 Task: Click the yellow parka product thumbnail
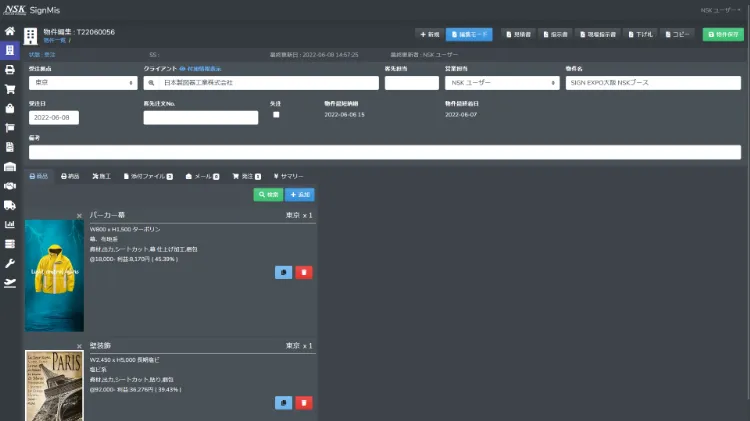coord(55,275)
